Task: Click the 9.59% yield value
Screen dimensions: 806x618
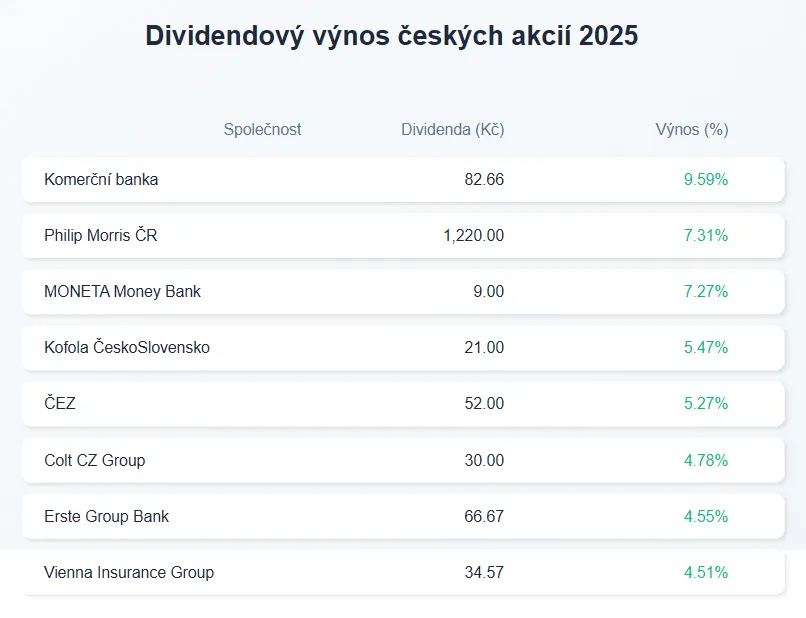Action: [705, 180]
